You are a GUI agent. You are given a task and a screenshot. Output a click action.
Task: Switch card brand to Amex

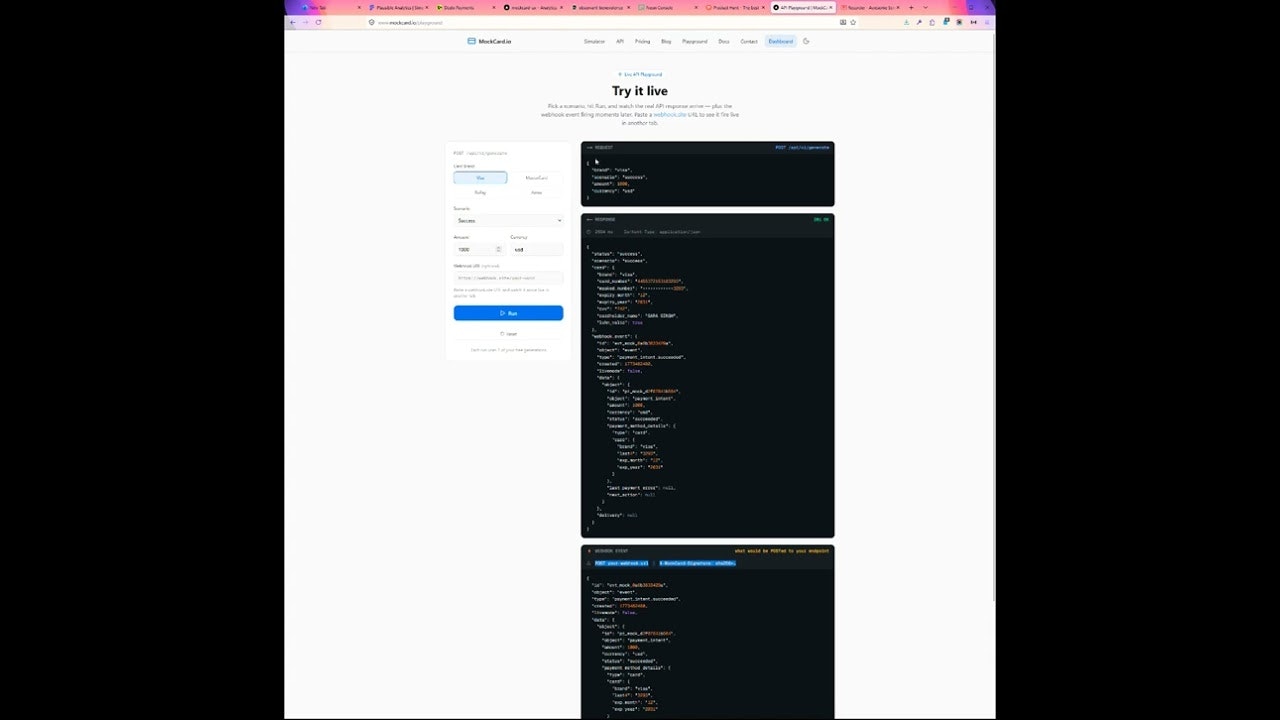pos(537,192)
